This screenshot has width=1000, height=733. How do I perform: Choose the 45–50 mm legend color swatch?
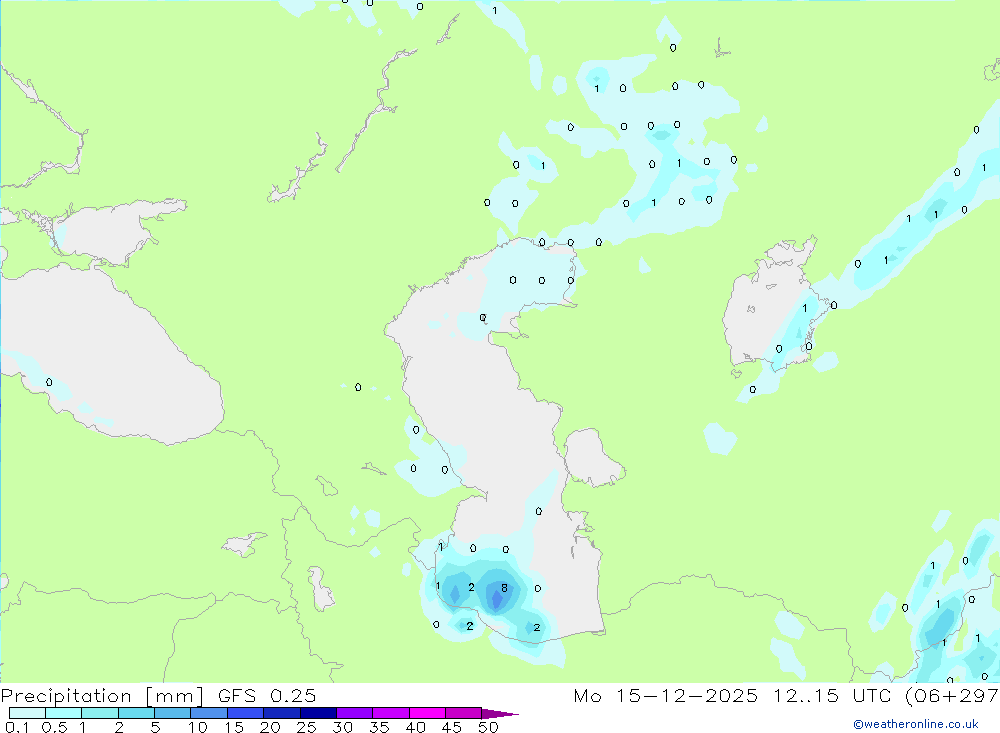(464, 713)
